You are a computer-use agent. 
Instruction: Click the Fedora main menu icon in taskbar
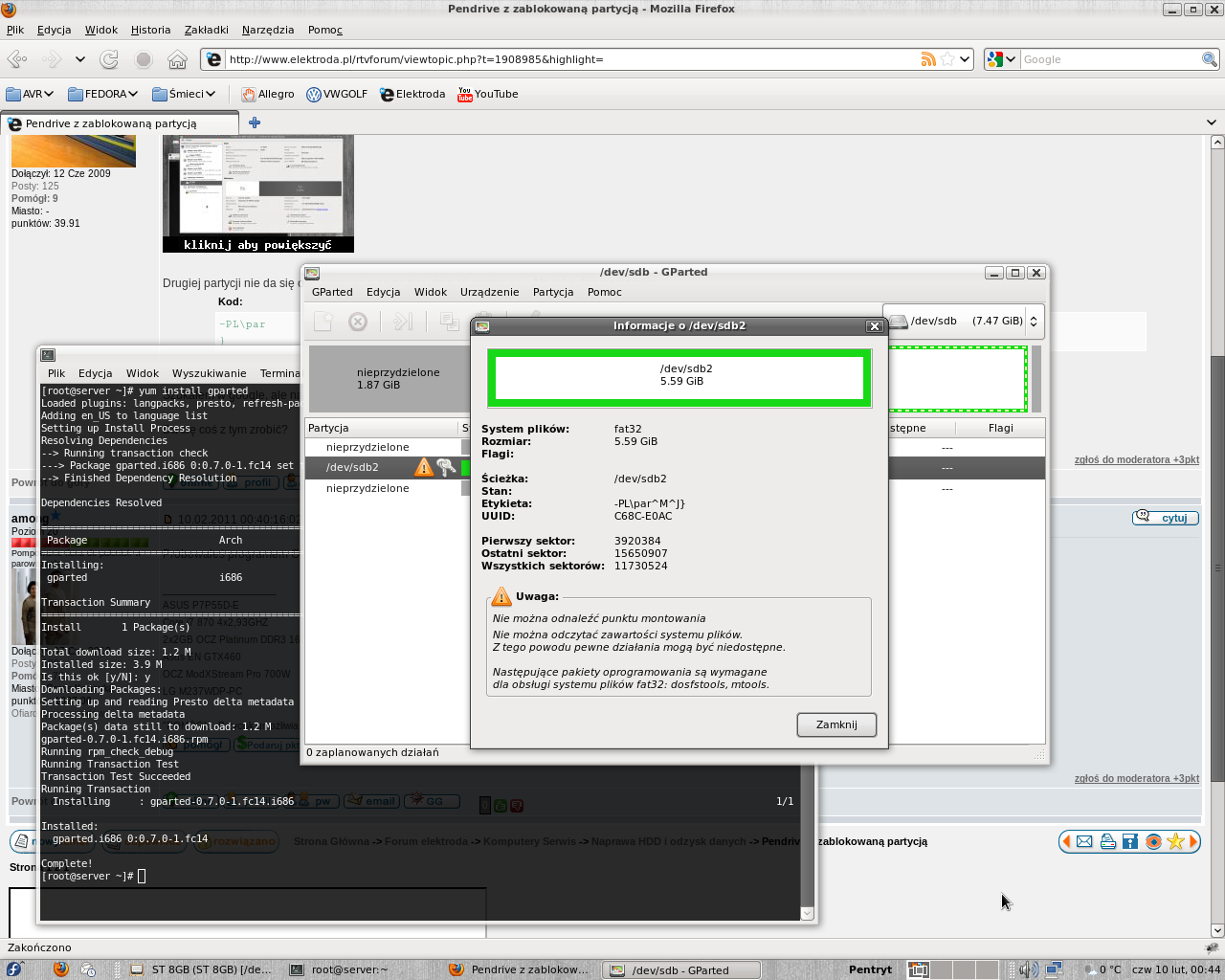[15, 969]
